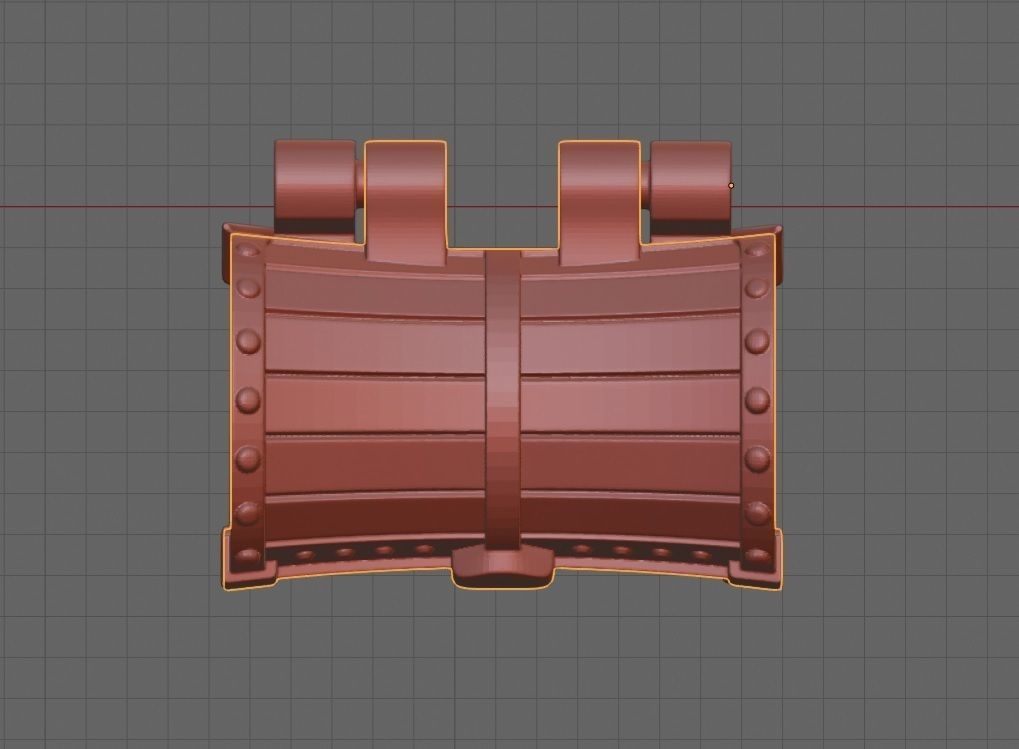1019x749 pixels.
Task: Click the bottom center latch piece
Action: (503, 568)
